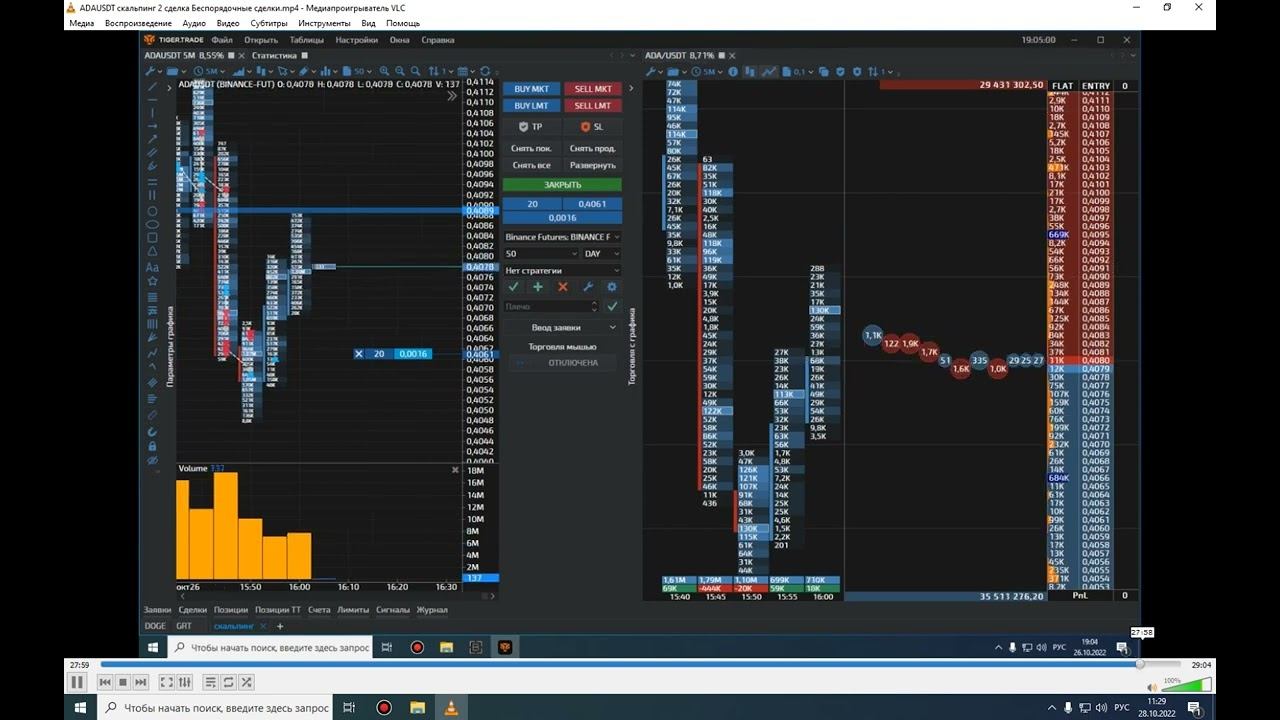Screen dimensions: 1280x720
Task: Expand trading panel with the arrow beside SELL MKT
Action: tap(631, 89)
